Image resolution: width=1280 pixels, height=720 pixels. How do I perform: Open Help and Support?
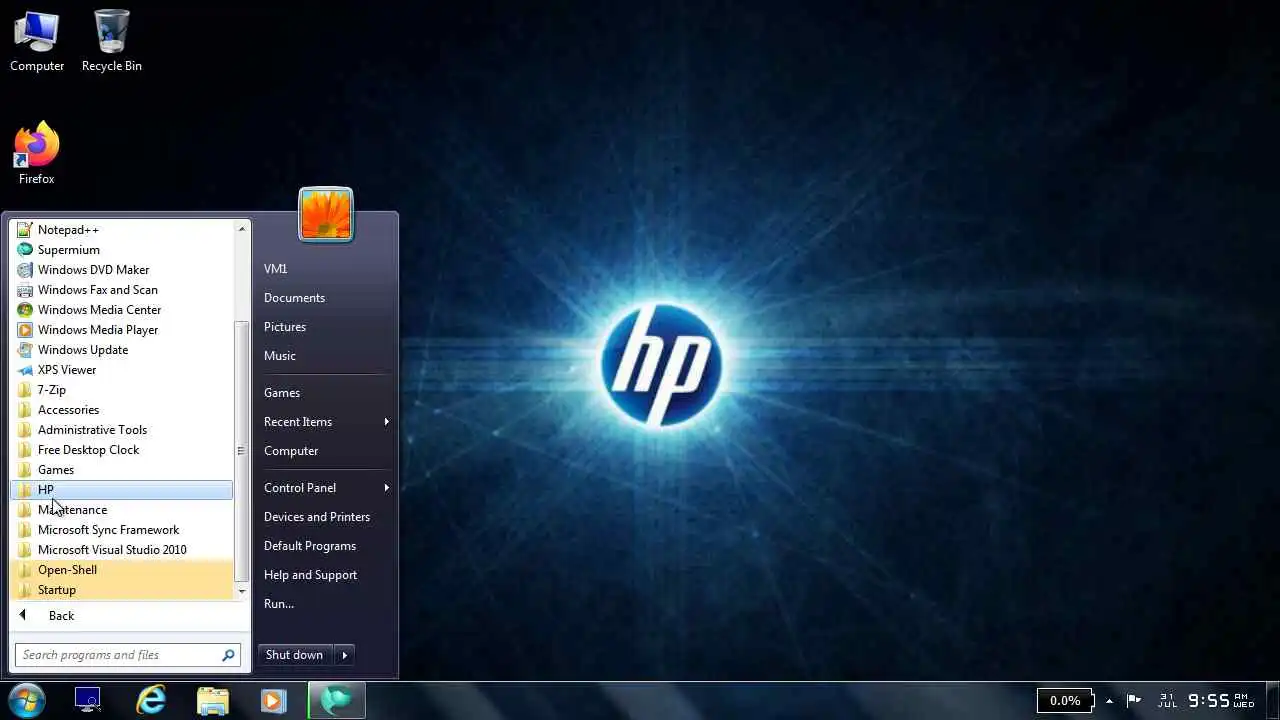point(310,575)
